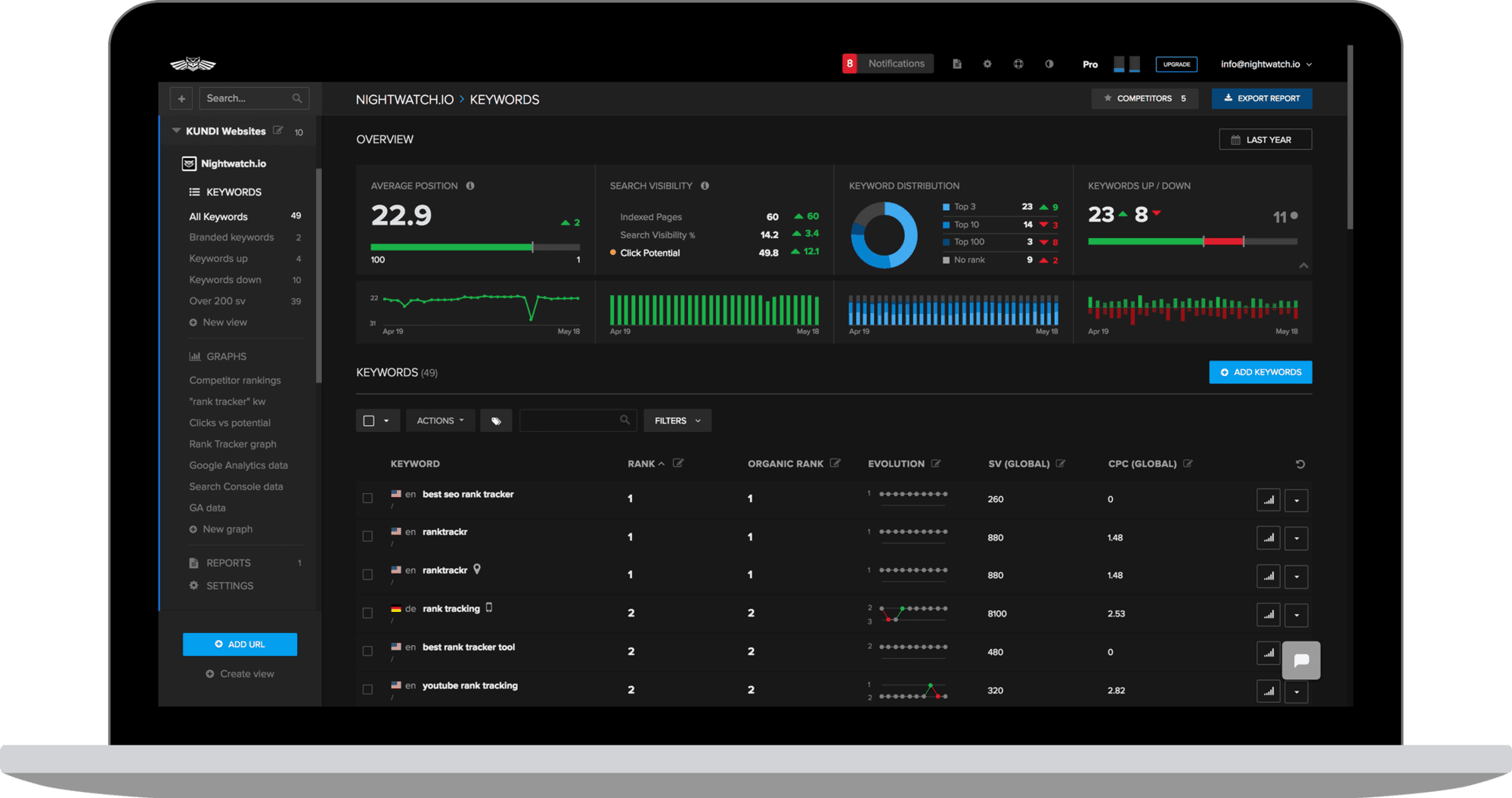Viewport: 1512px width, 798px height.
Task: Collapse the KUNDI Websites group
Action: point(176,131)
